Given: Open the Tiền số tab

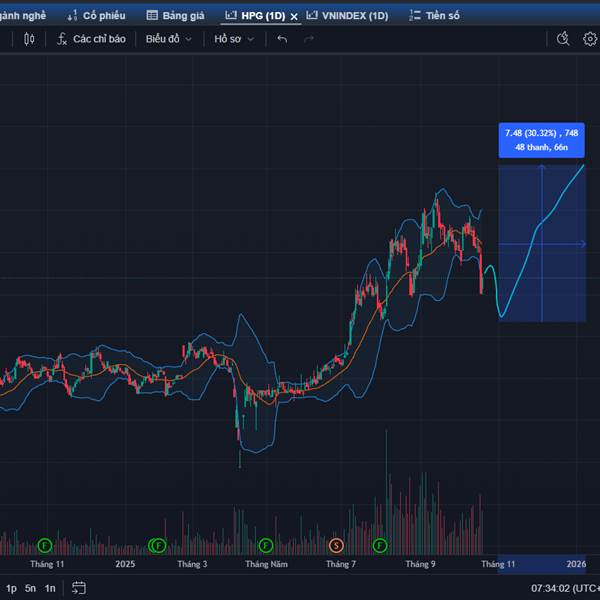Looking at the screenshot, I should click(x=434, y=16).
